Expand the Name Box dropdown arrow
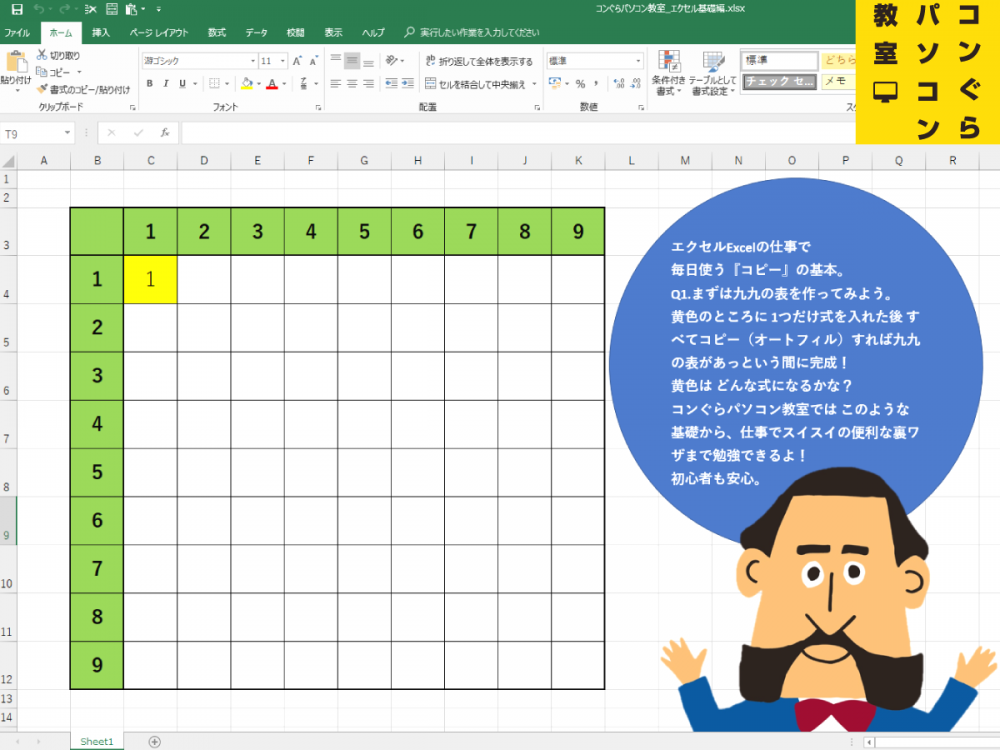1000x750 pixels. [68, 133]
